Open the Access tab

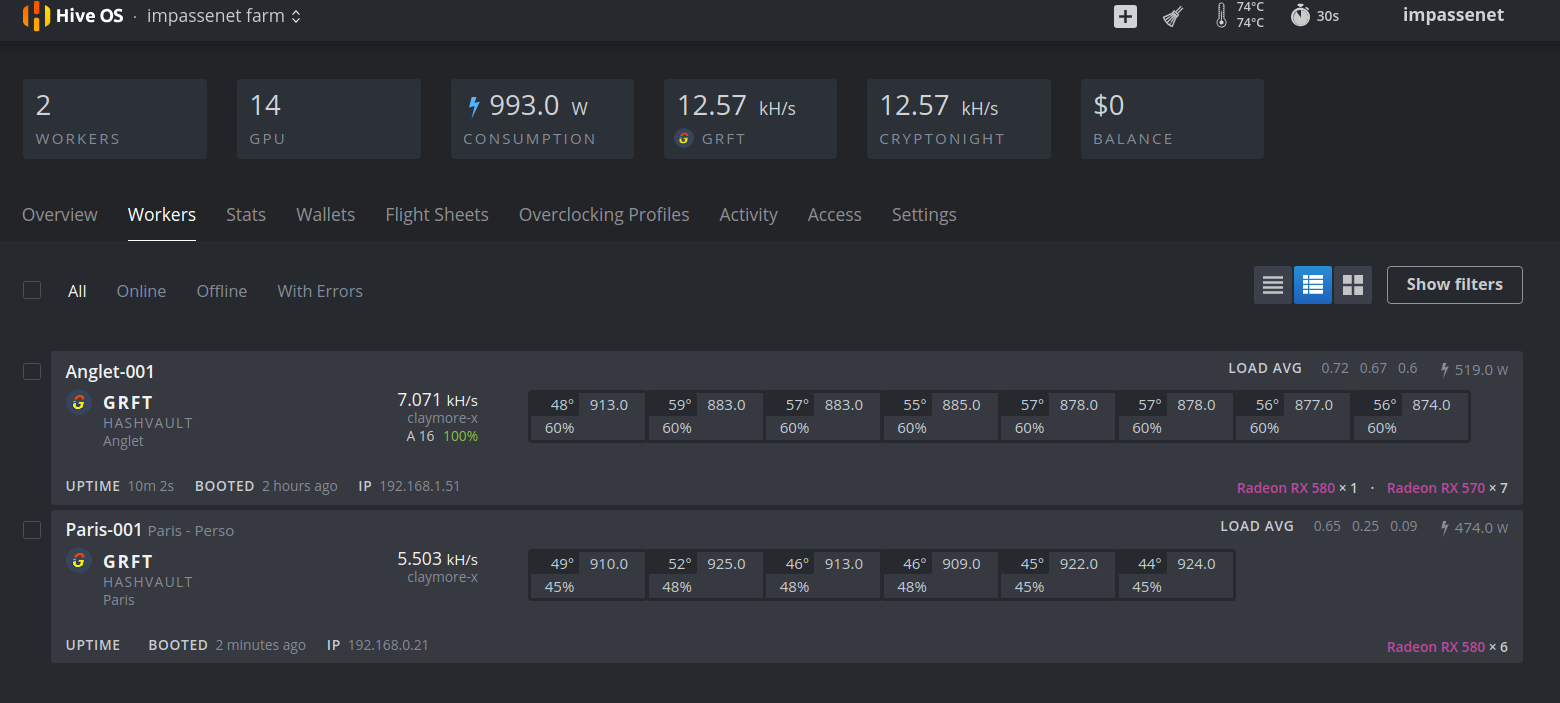click(x=835, y=215)
